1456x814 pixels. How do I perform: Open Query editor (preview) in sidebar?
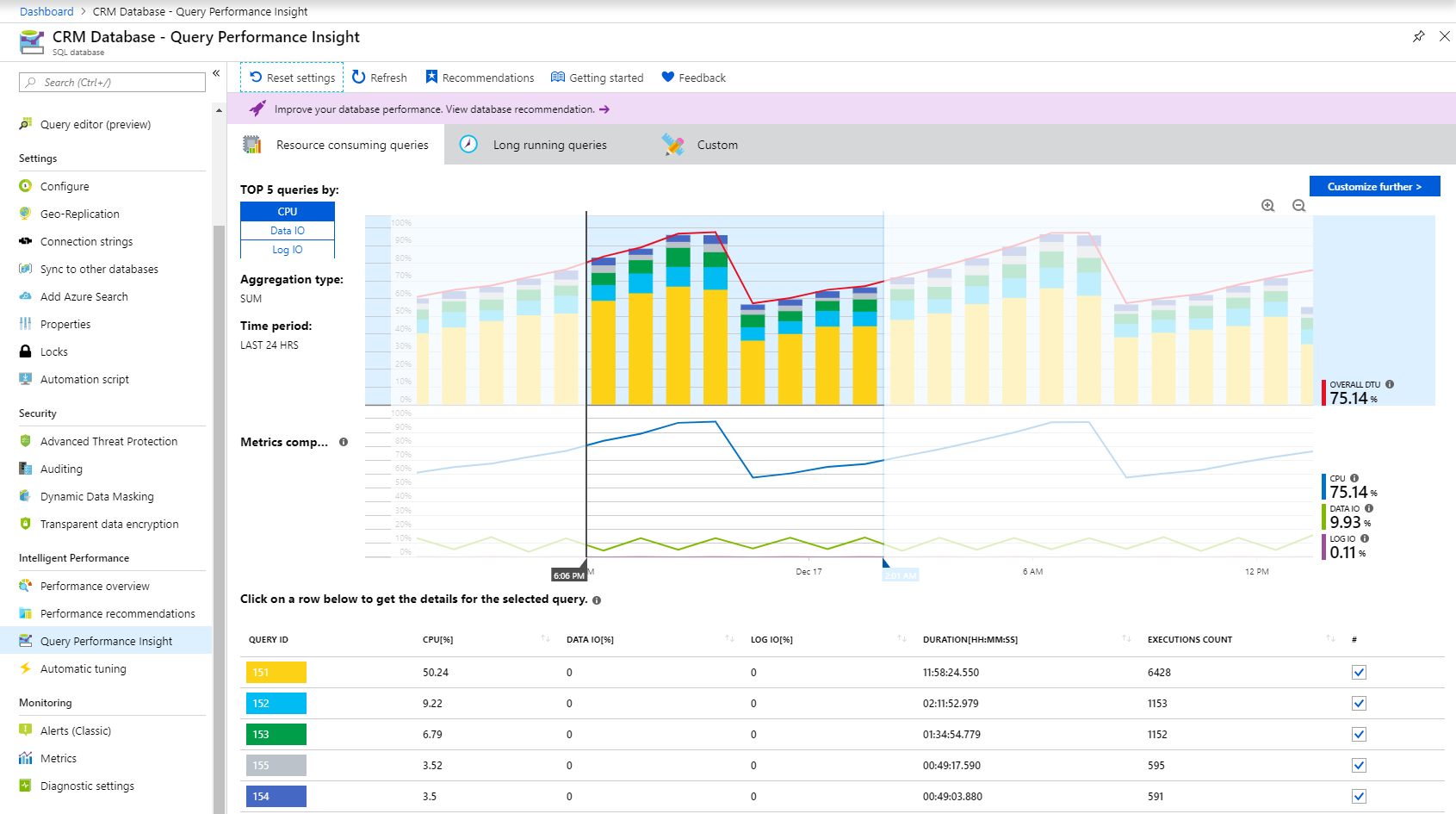click(95, 124)
